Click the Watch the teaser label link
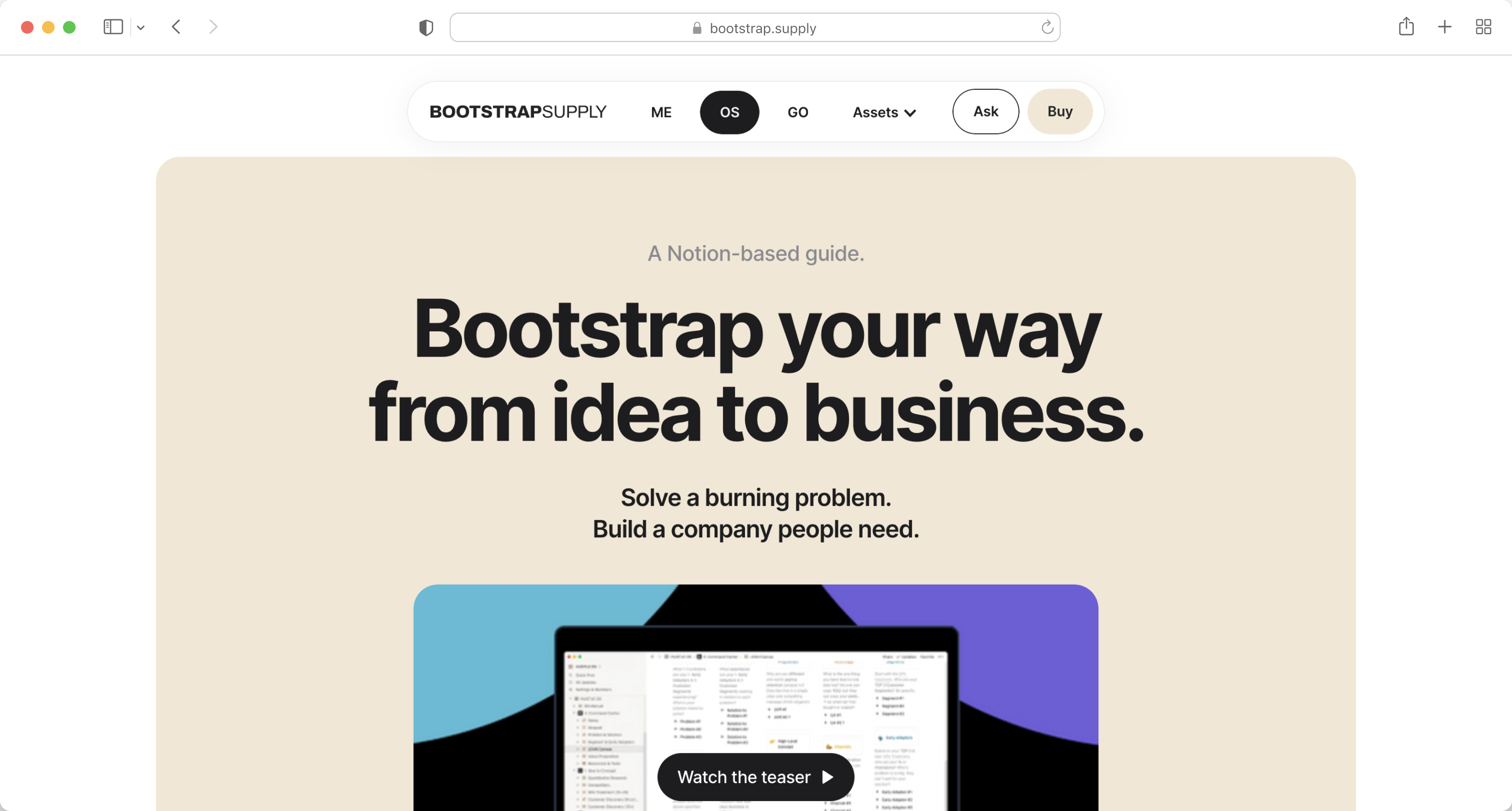Image resolution: width=1512 pixels, height=811 pixels. pyautogui.click(x=756, y=776)
